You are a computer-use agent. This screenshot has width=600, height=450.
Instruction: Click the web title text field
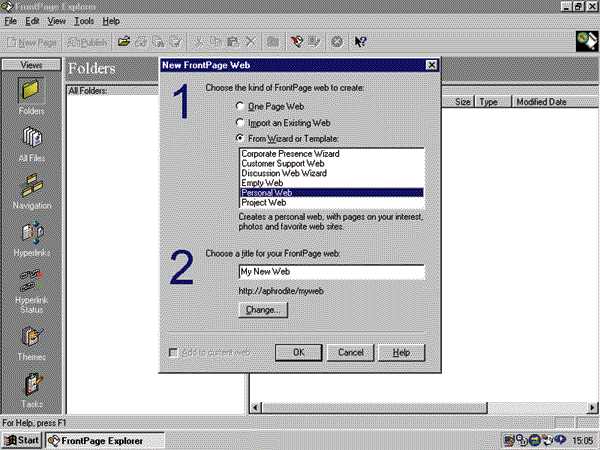(x=331, y=272)
